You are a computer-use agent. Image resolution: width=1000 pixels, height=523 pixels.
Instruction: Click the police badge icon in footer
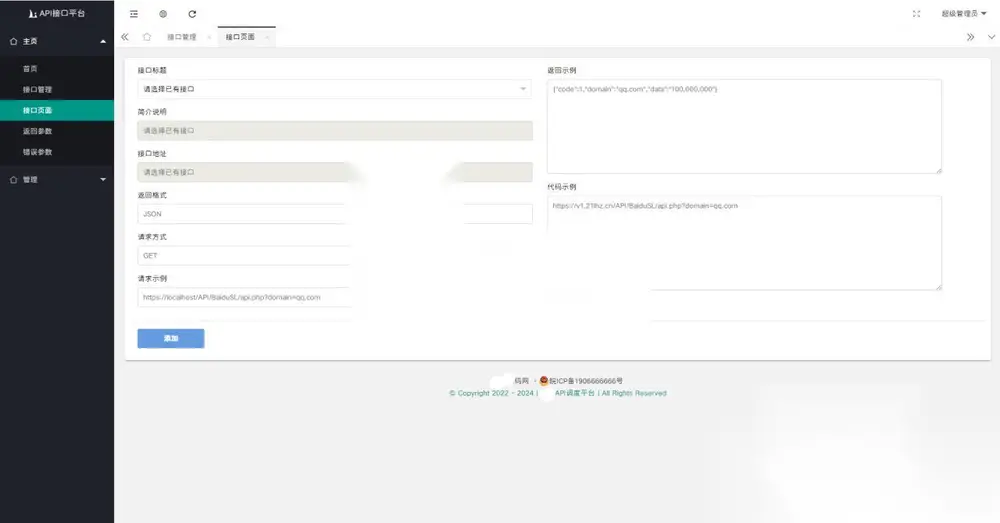[543, 381]
